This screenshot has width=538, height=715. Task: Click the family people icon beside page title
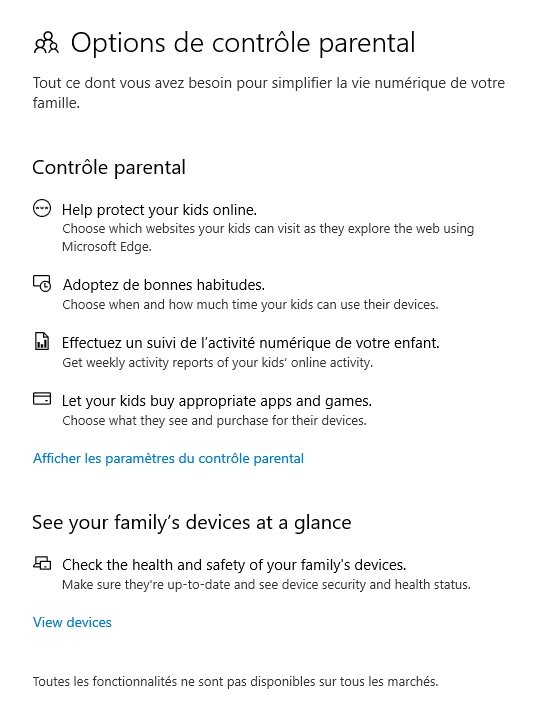(46, 43)
